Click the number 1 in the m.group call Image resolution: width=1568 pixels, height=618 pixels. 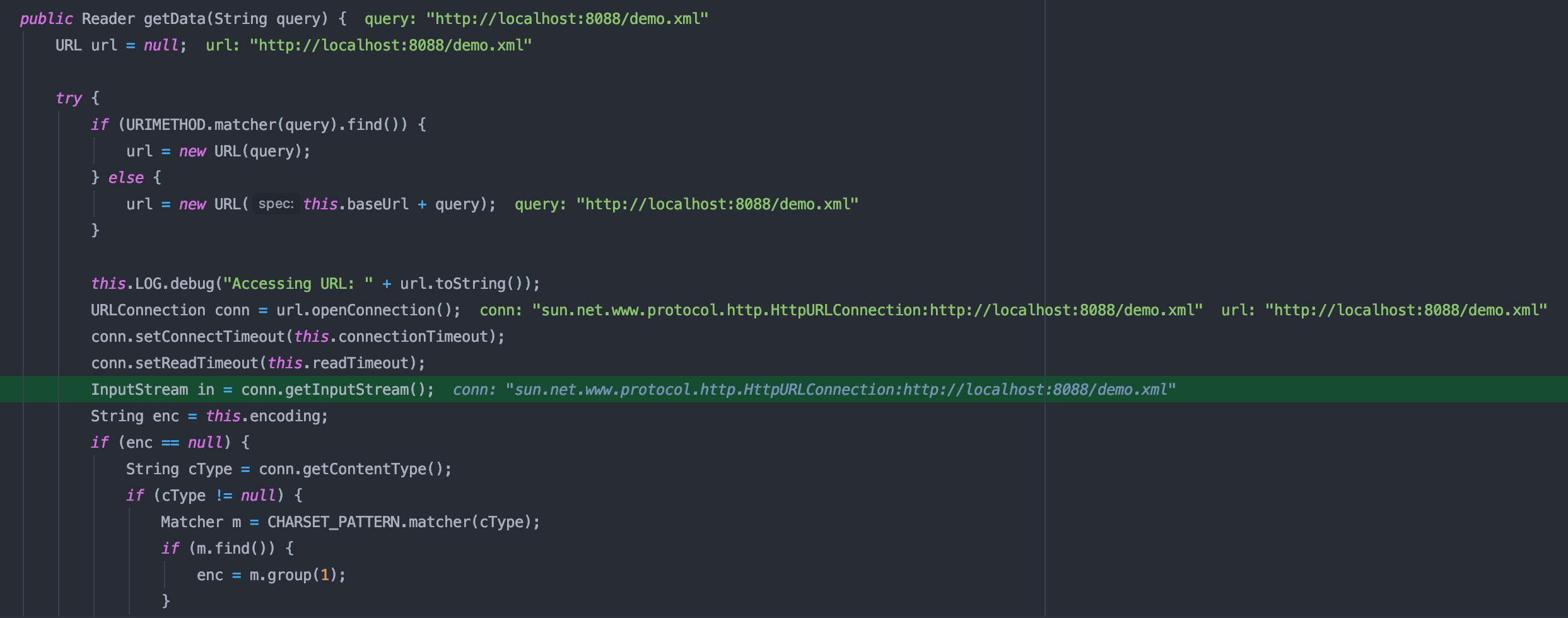click(325, 575)
